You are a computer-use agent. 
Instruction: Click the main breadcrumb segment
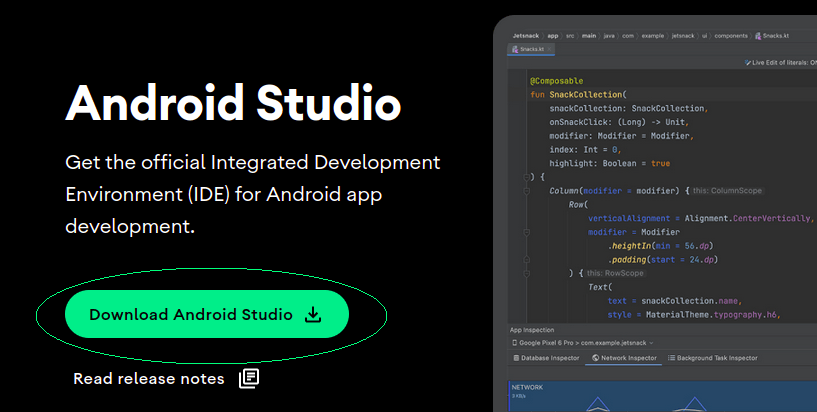click(x=589, y=36)
